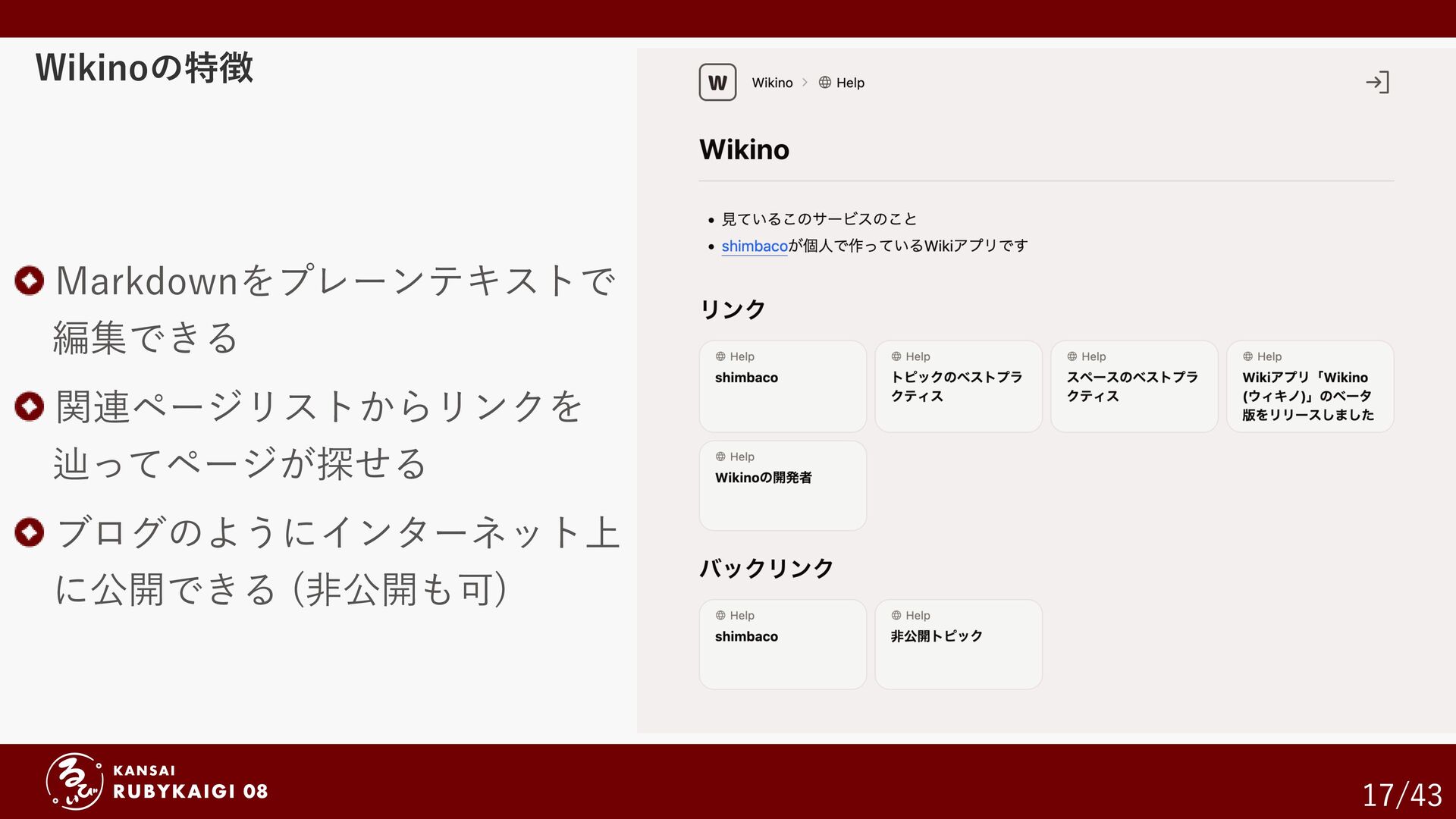1456x819 pixels.
Task: Click the login arrow icon at top right
Action: pyautogui.click(x=1377, y=82)
